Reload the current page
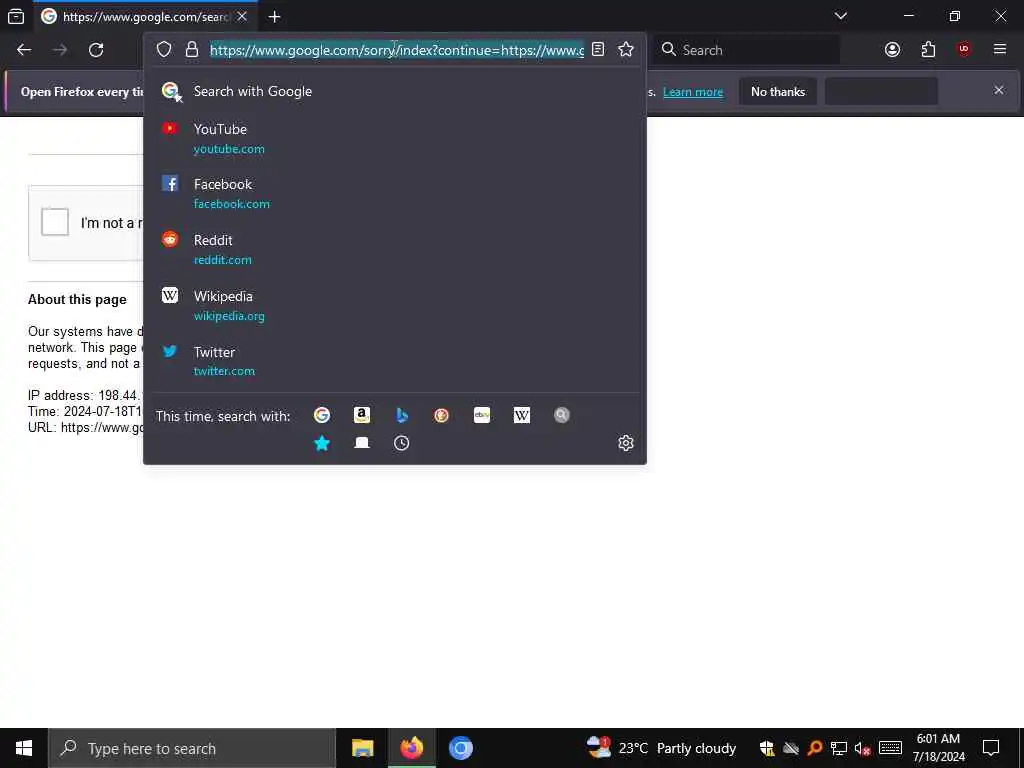 (x=96, y=50)
